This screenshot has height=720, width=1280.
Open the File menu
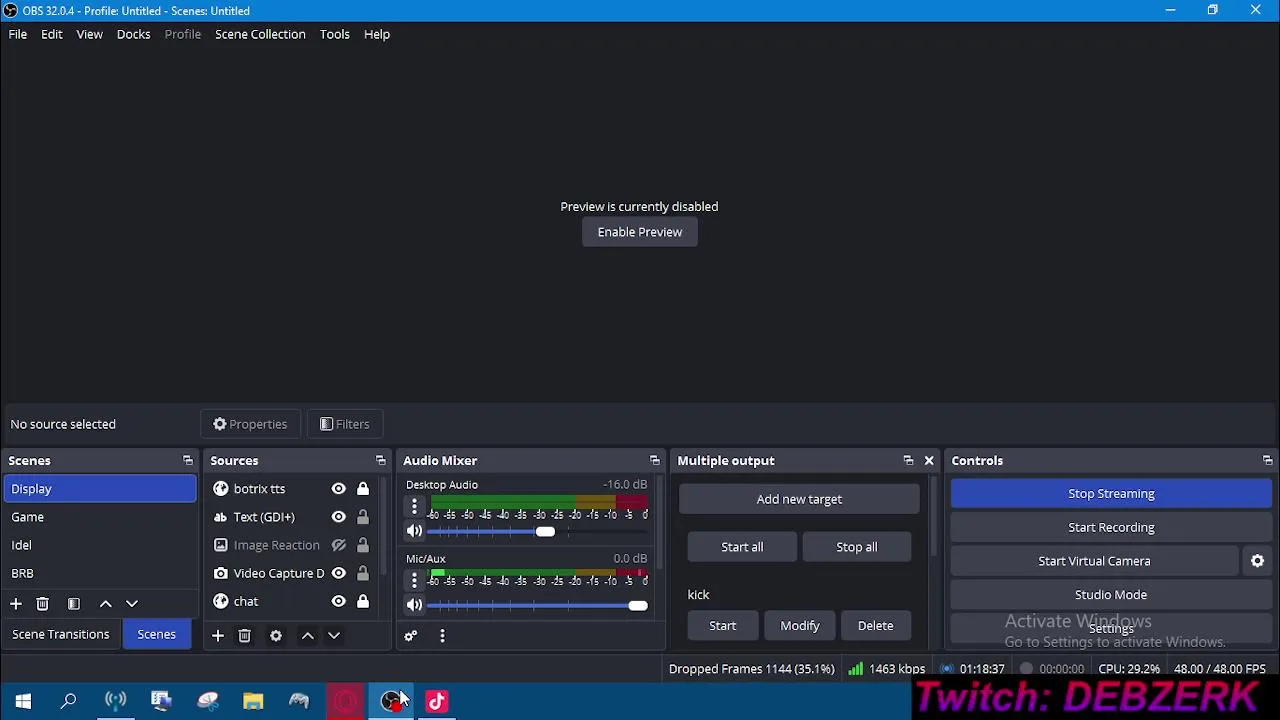pyautogui.click(x=18, y=34)
